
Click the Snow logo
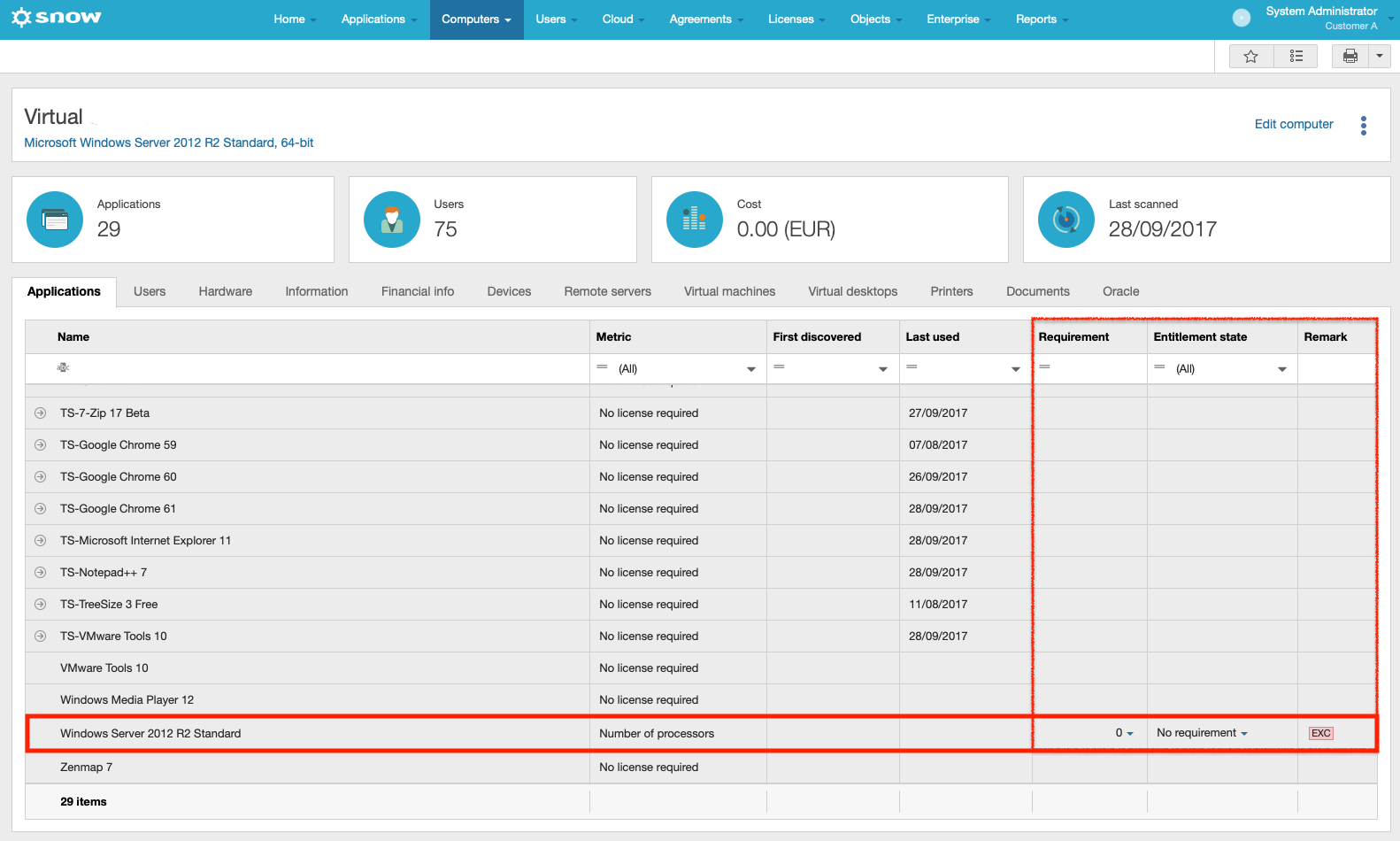[x=57, y=18]
